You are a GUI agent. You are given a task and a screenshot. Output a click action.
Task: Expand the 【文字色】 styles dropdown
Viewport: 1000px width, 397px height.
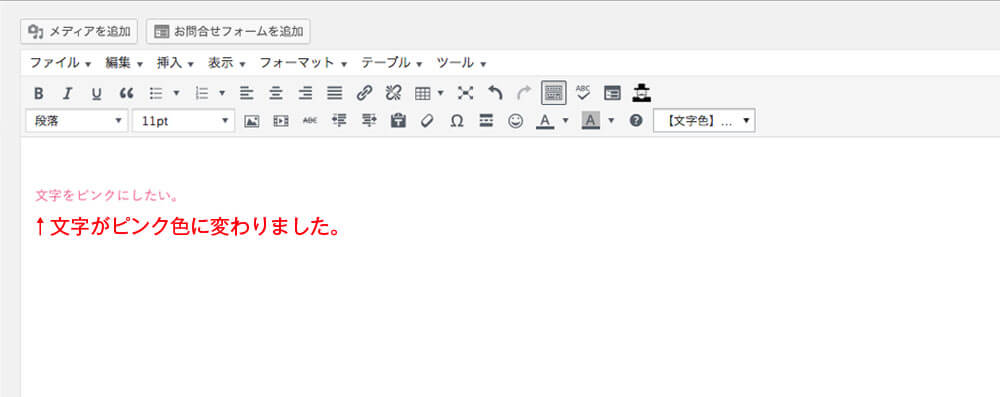tap(704, 121)
